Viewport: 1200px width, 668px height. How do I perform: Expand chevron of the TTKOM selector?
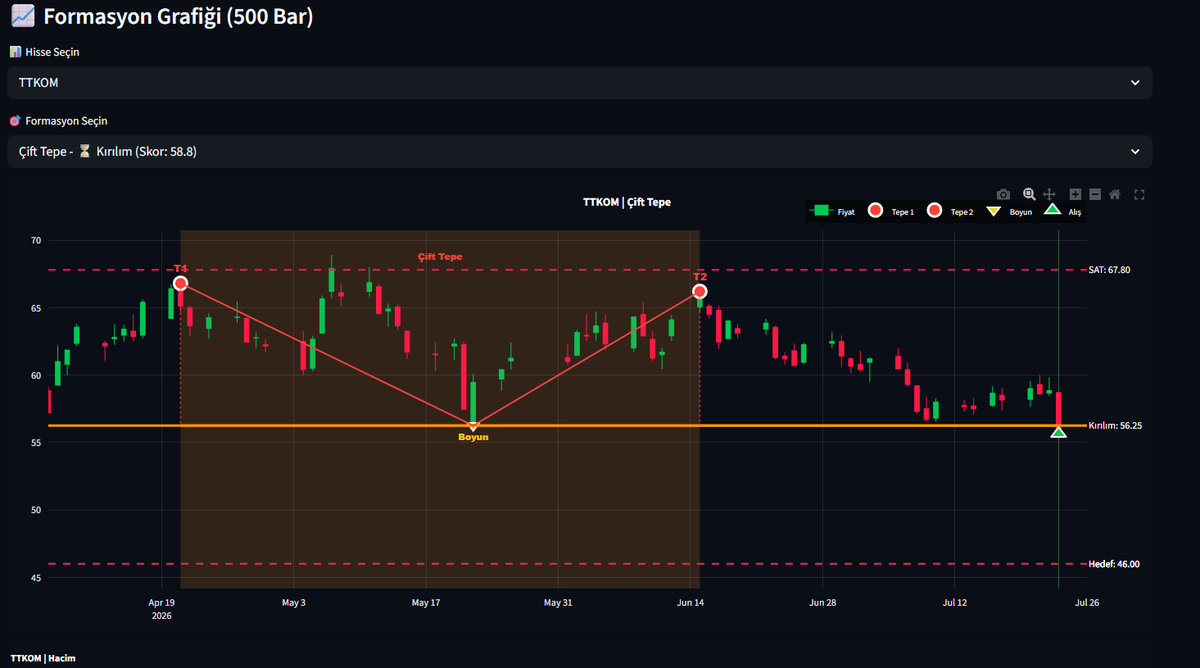coord(1135,83)
